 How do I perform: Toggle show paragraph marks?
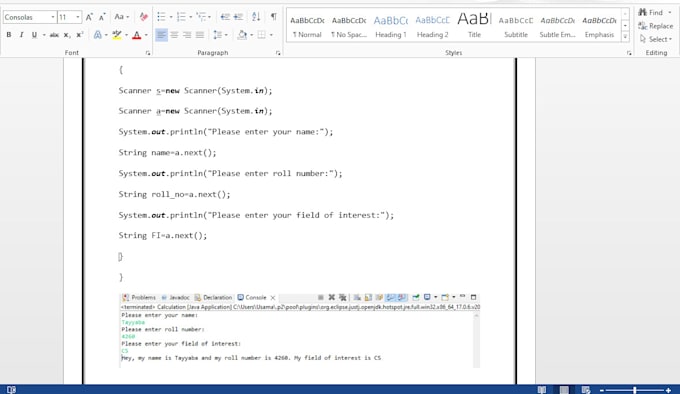tap(274, 16)
